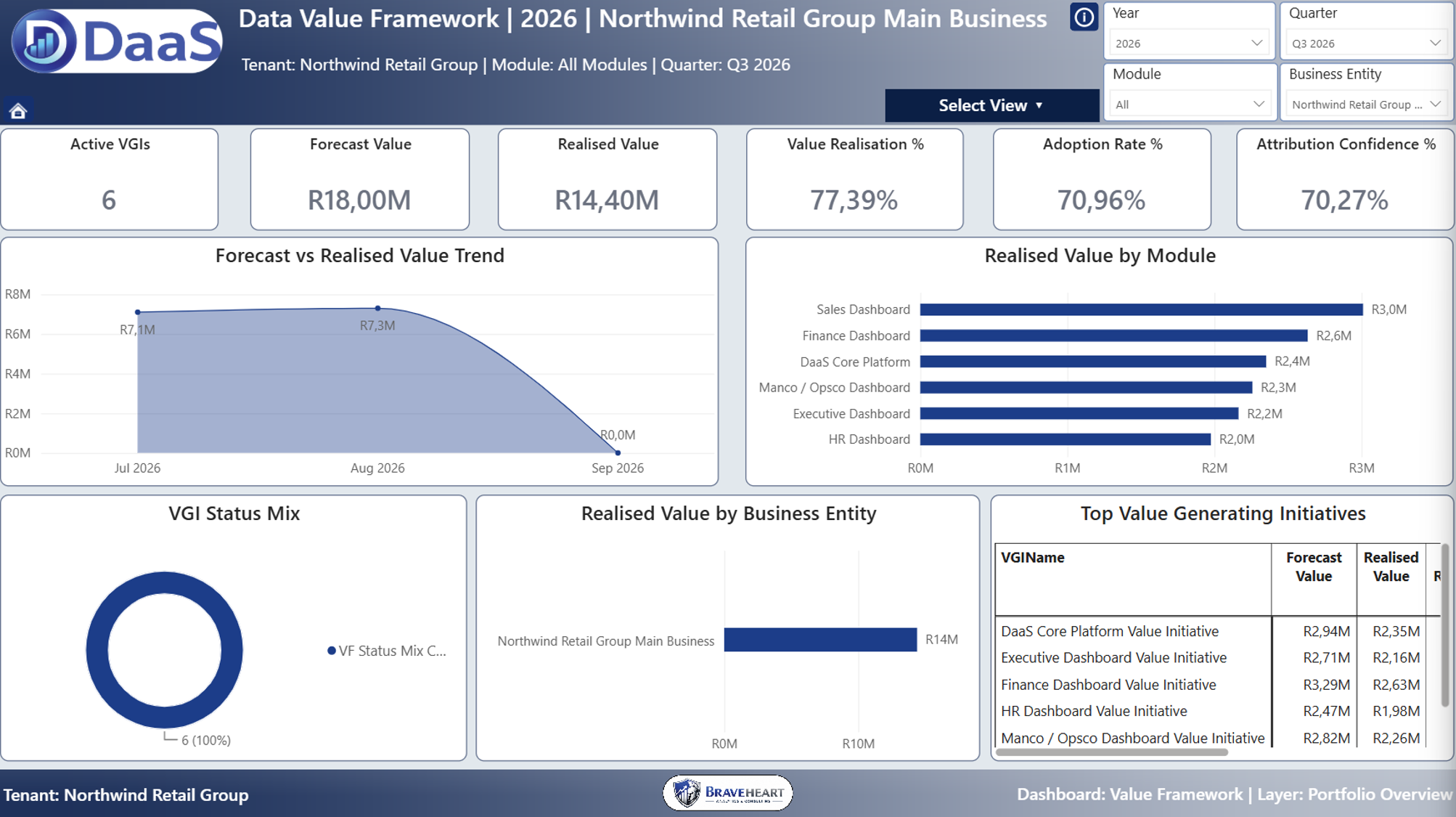This screenshot has height=817, width=1456.
Task: Click the Aug 2026 data point
Action: 378,309
